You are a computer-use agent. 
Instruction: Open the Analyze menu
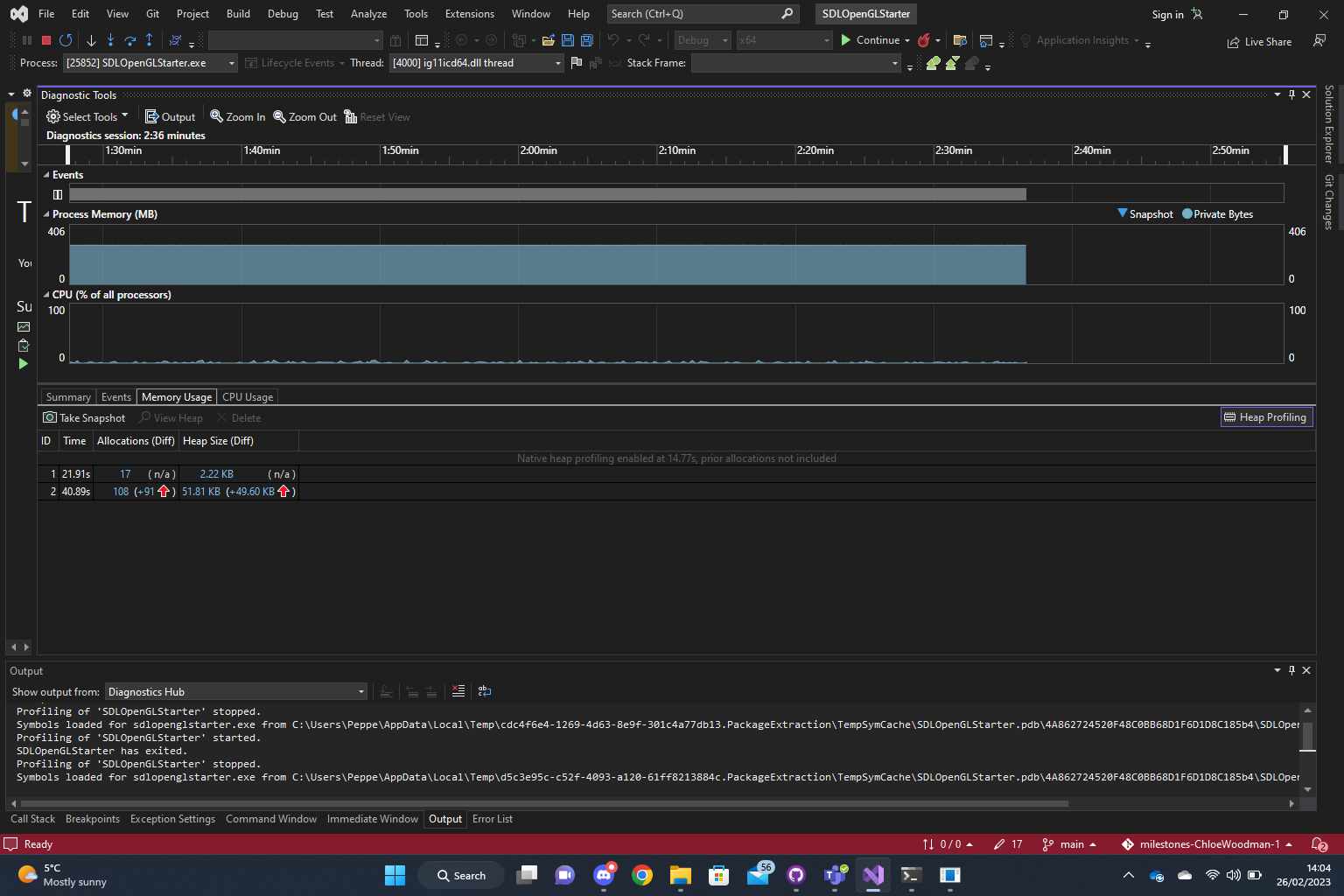368,14
